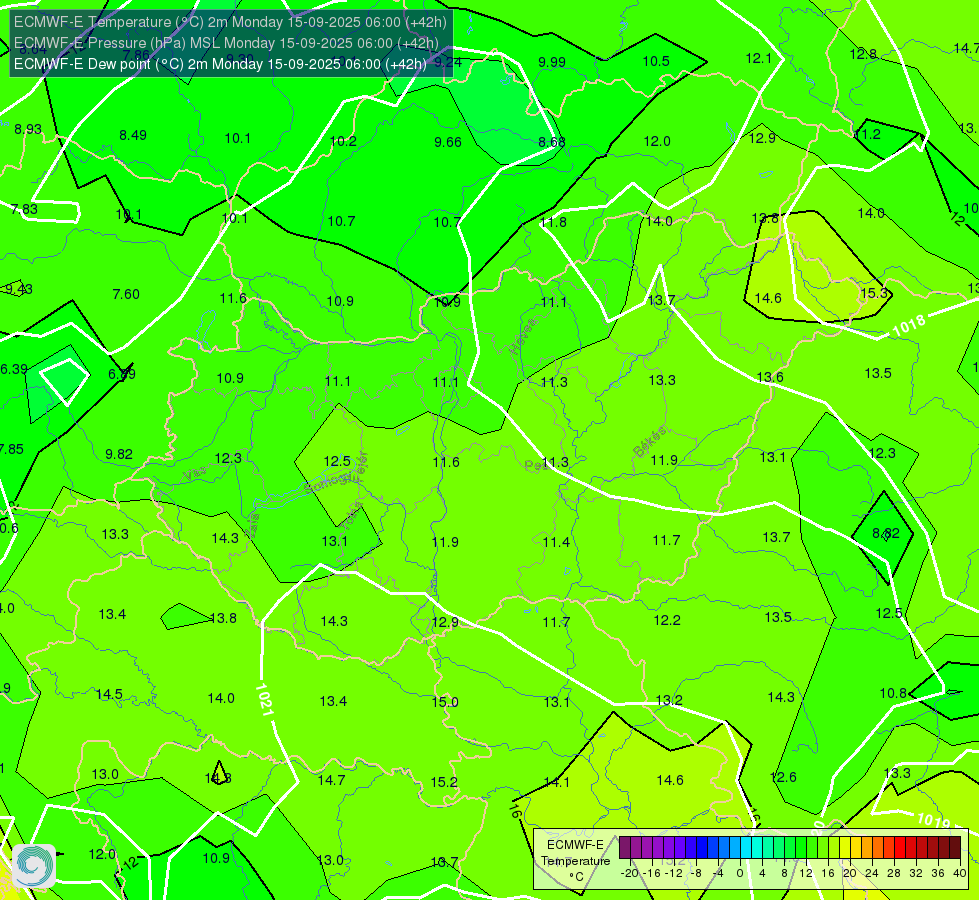Click the 15.0 temperature value
This screenshot has width=979, height=900.
tap(445, 702)
